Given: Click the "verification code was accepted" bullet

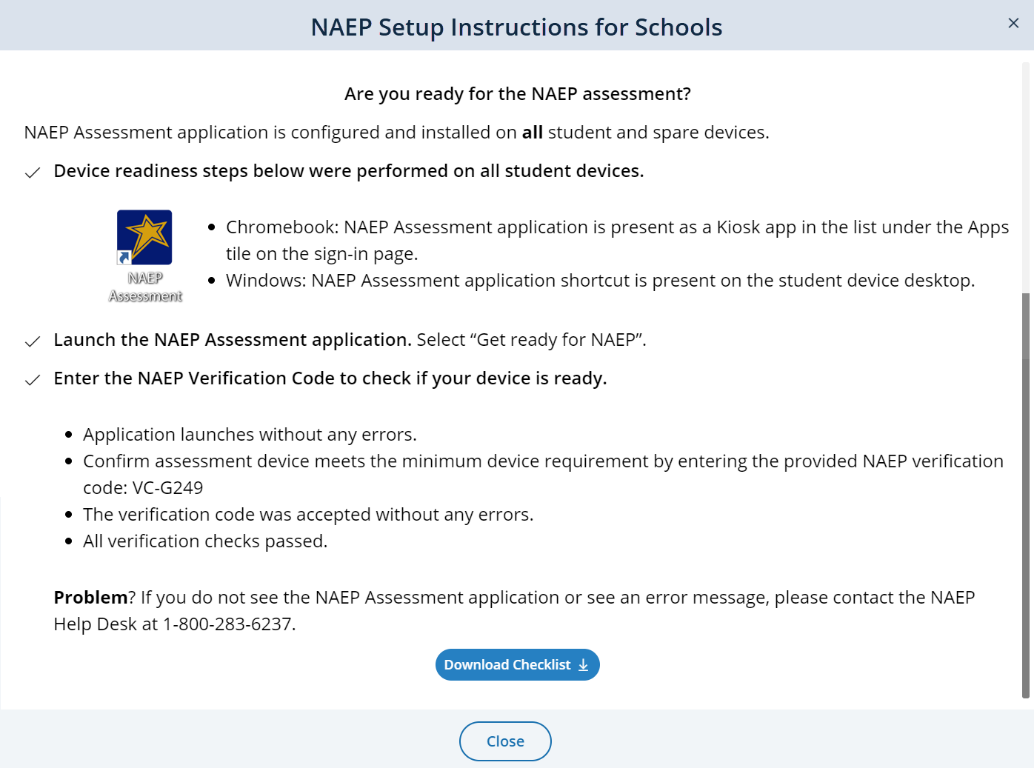Looking at the screenshot, I should [x=308, y=515].
